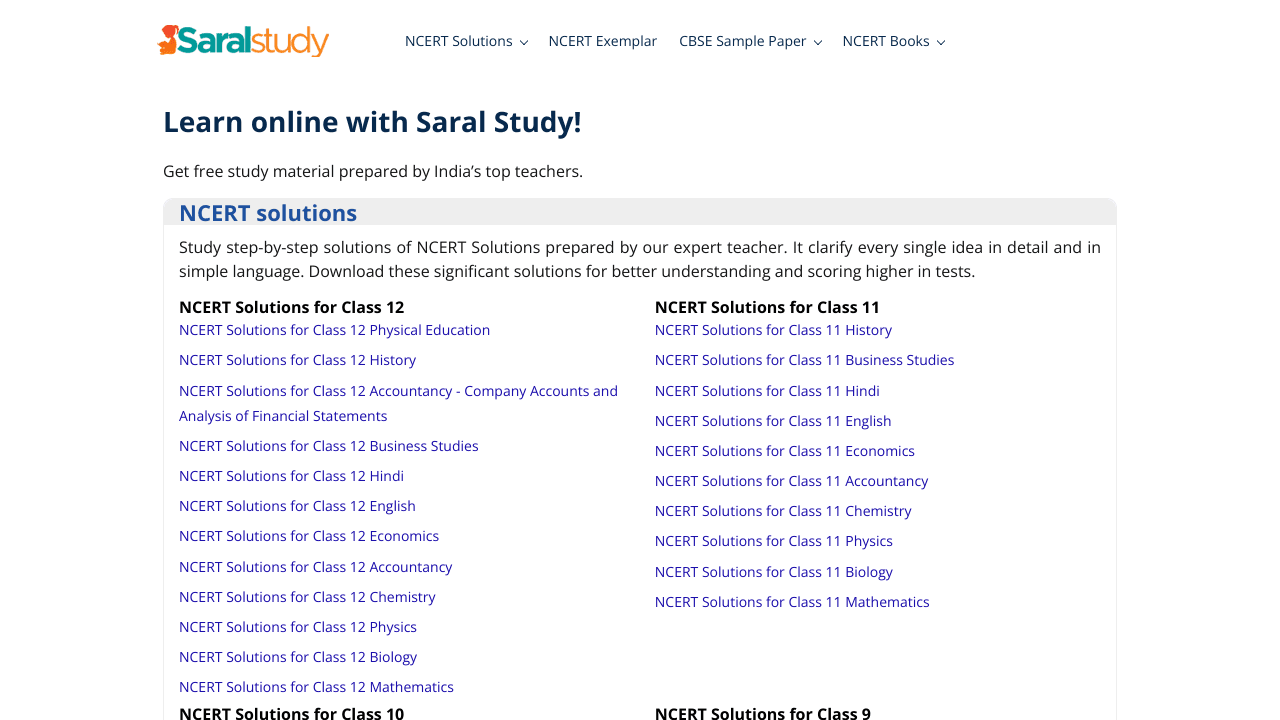Open Class 11 Mathematics solutions link
Viewport: 1280px width, 720px height.
[792, 602]
